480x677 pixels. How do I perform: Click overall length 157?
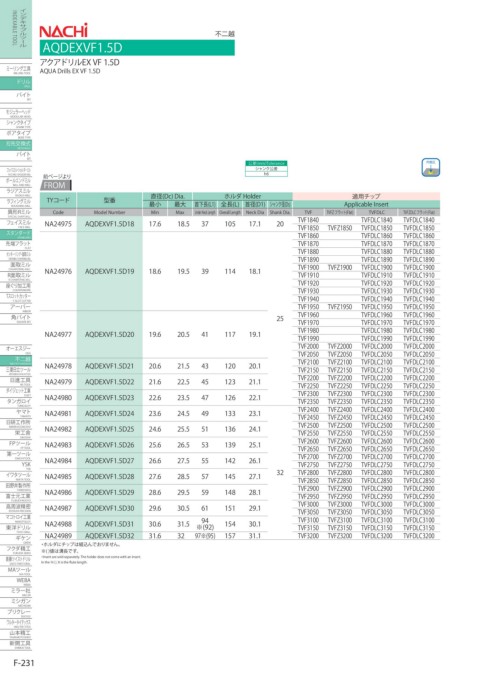230,536
